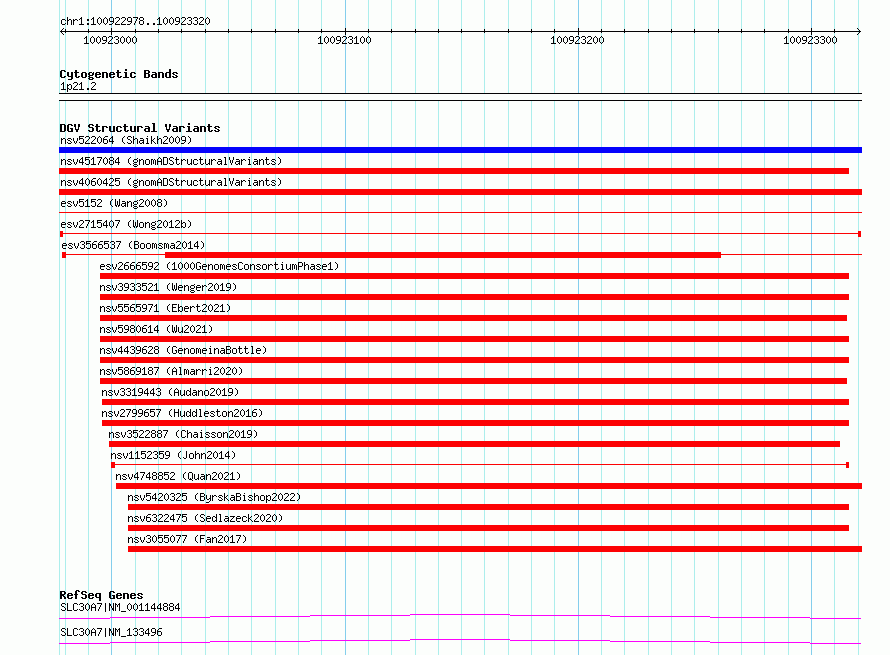This screenshot has height=655, width=890.
Task: Click the red bar for nsv3522887
Action: pyautogui.click(x=475, y=444)
